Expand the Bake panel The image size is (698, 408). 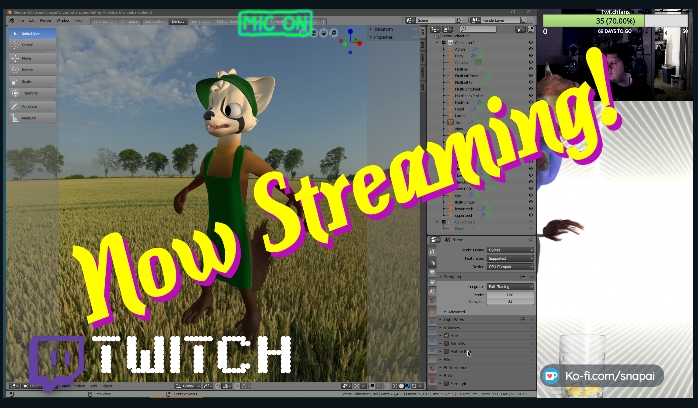[x=446, y=376]
